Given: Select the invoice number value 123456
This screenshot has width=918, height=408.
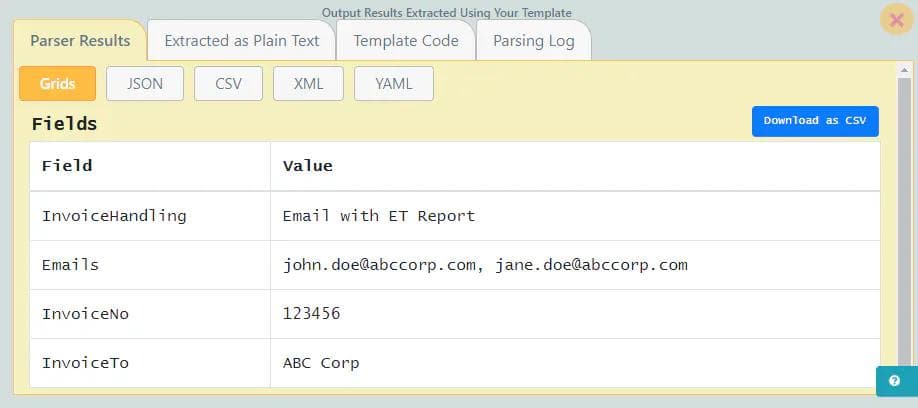Looking at the screenshot, I should click(x=312, y=314).
